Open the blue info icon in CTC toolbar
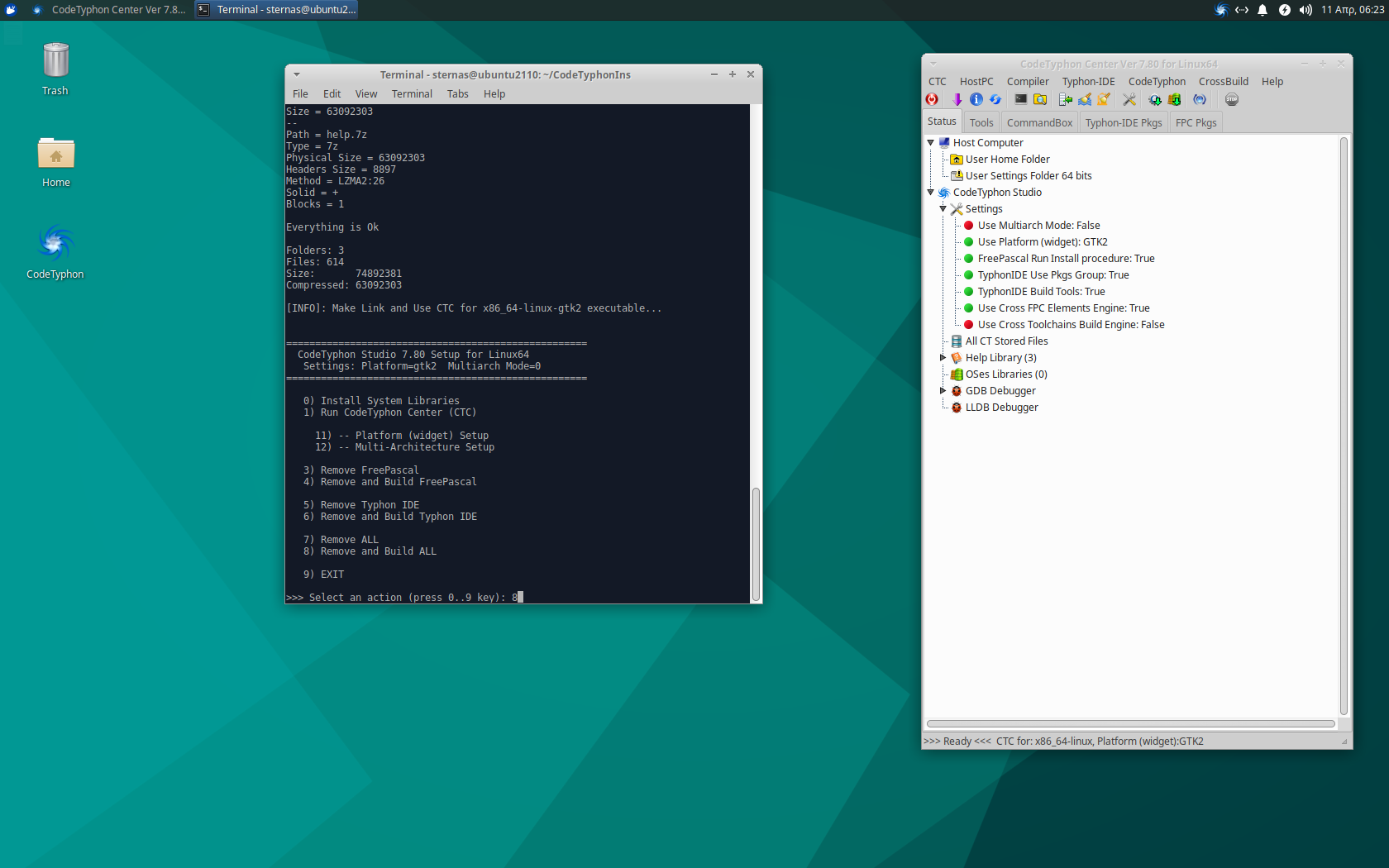 tap(976, 100)
